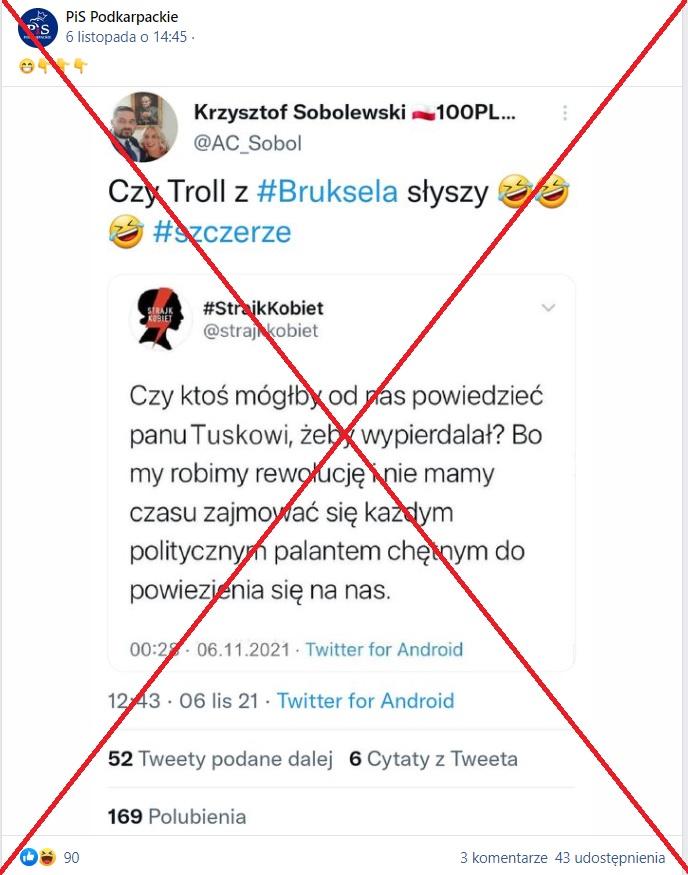Open the #Bruksela hashtag
This screenshot has width=688, height=875.
click(x=327, y=191)
